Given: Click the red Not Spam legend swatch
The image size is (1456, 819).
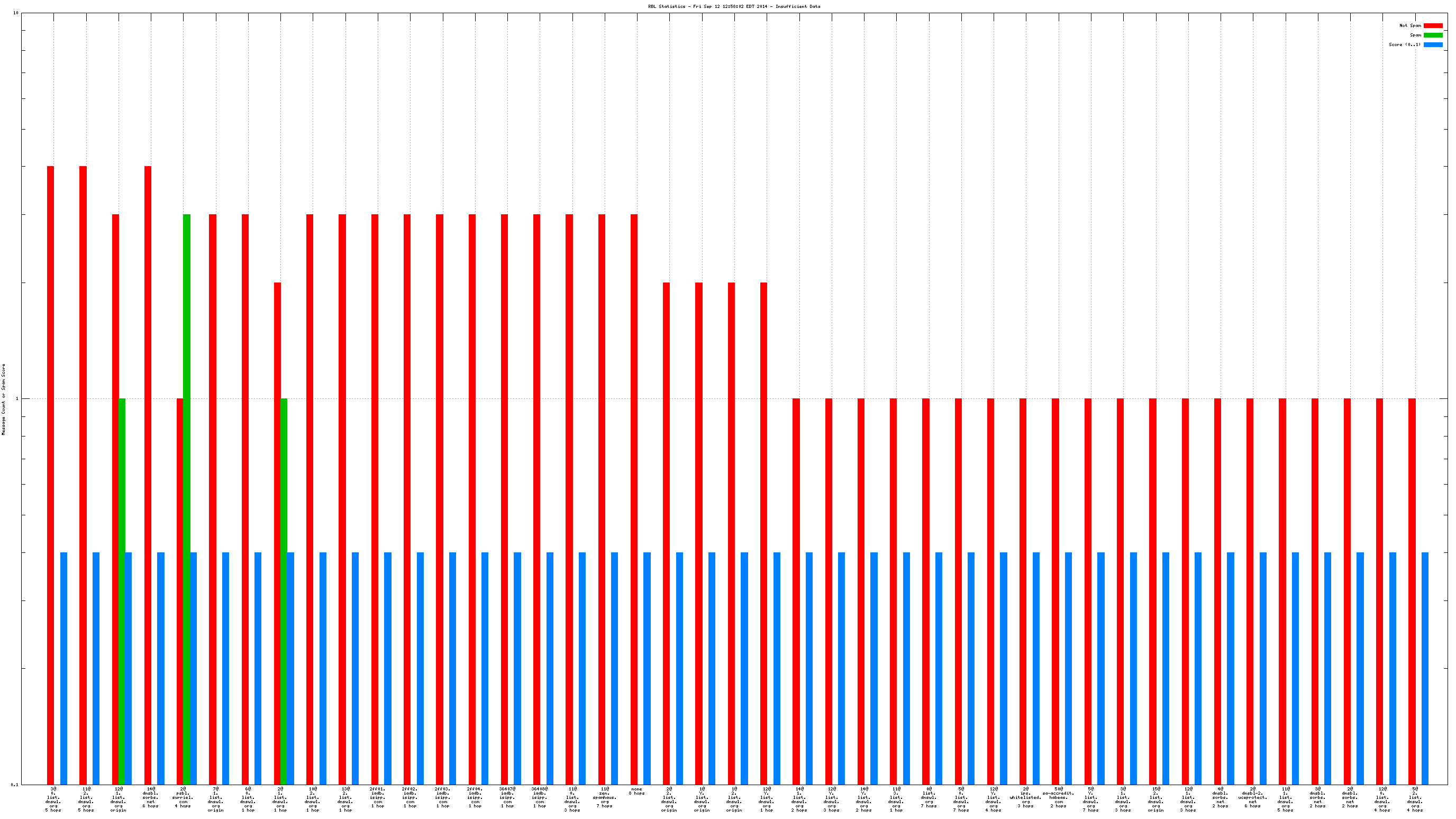Looking at the screenshot, I should coord(1432,25).
